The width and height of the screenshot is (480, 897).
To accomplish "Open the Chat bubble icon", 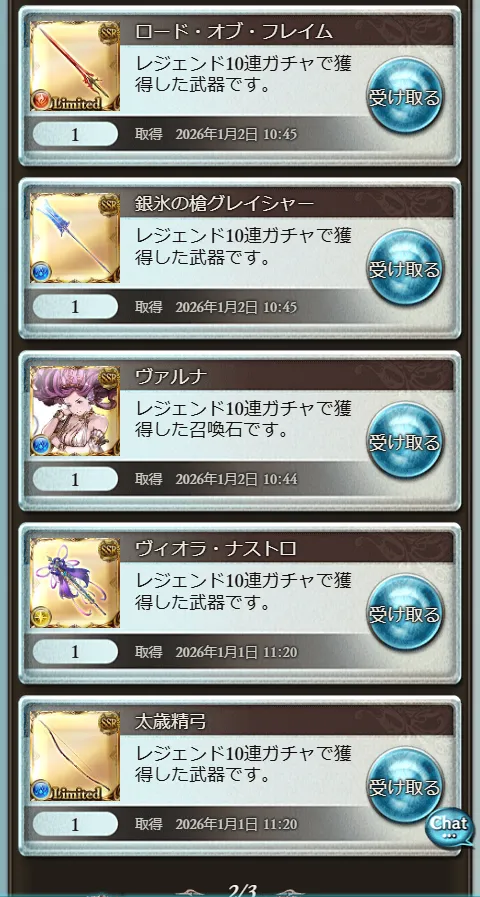I will (x=450, y=827).
